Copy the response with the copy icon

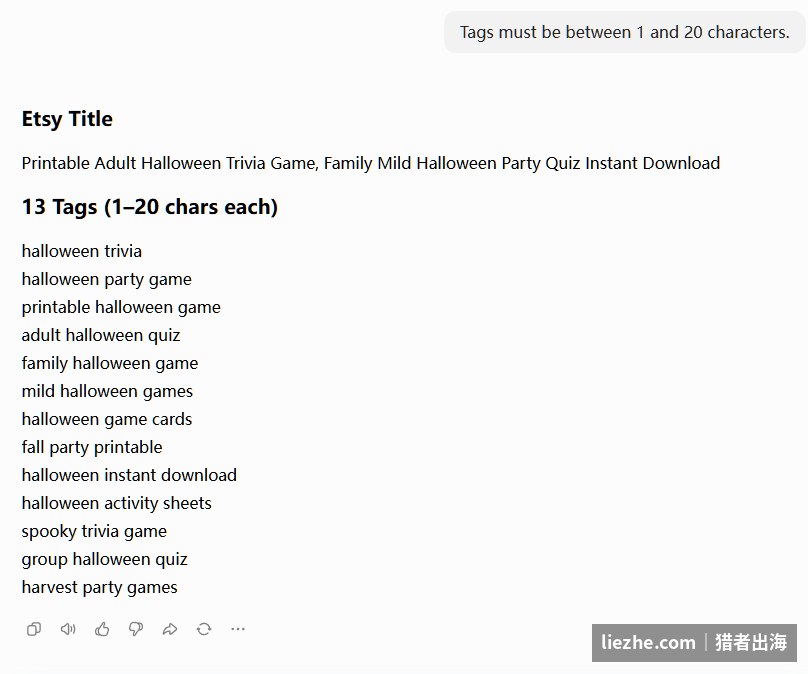click(34, 629)
